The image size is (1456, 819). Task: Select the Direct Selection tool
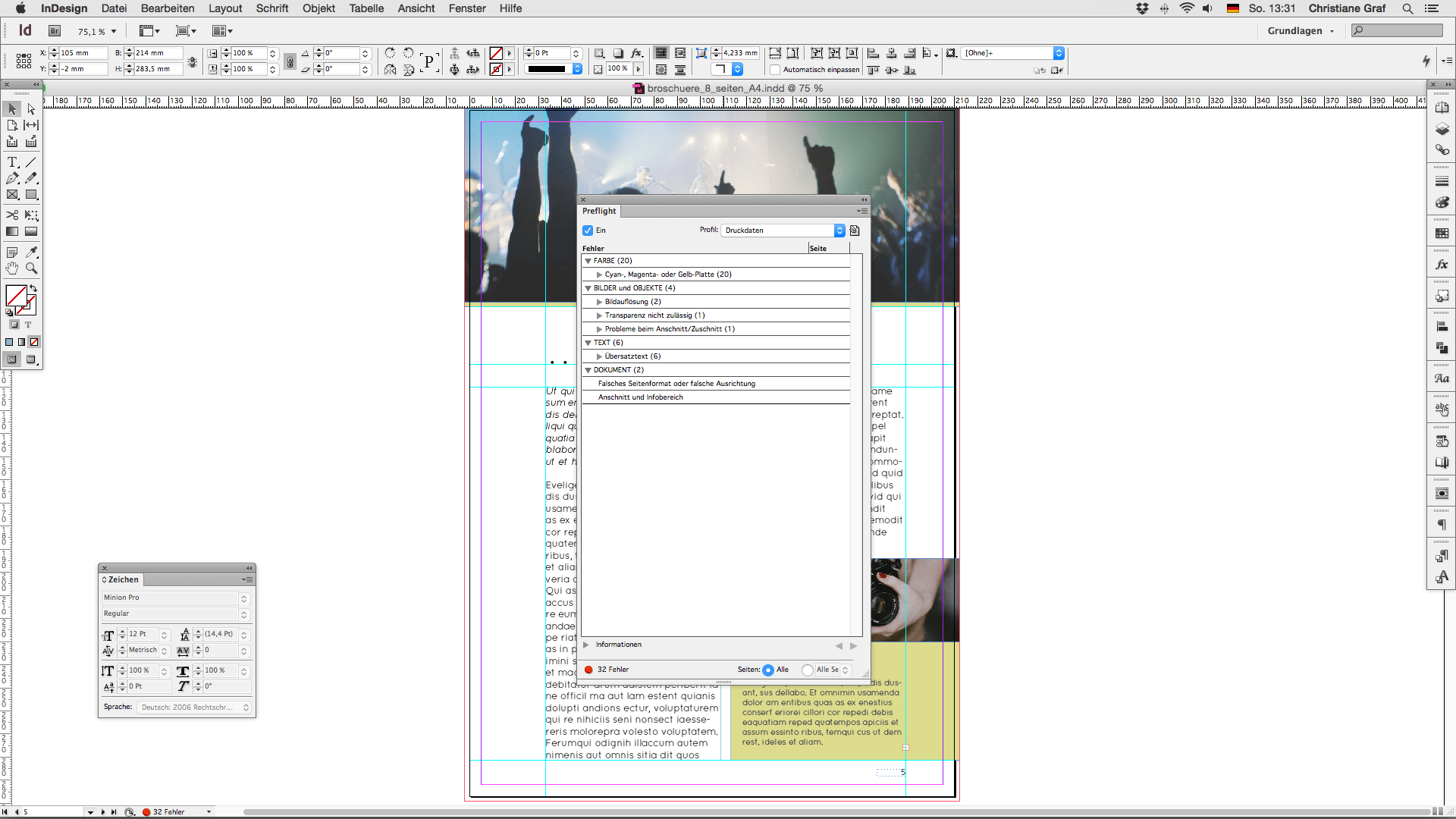pyautogui.click(x=31, y=109)
